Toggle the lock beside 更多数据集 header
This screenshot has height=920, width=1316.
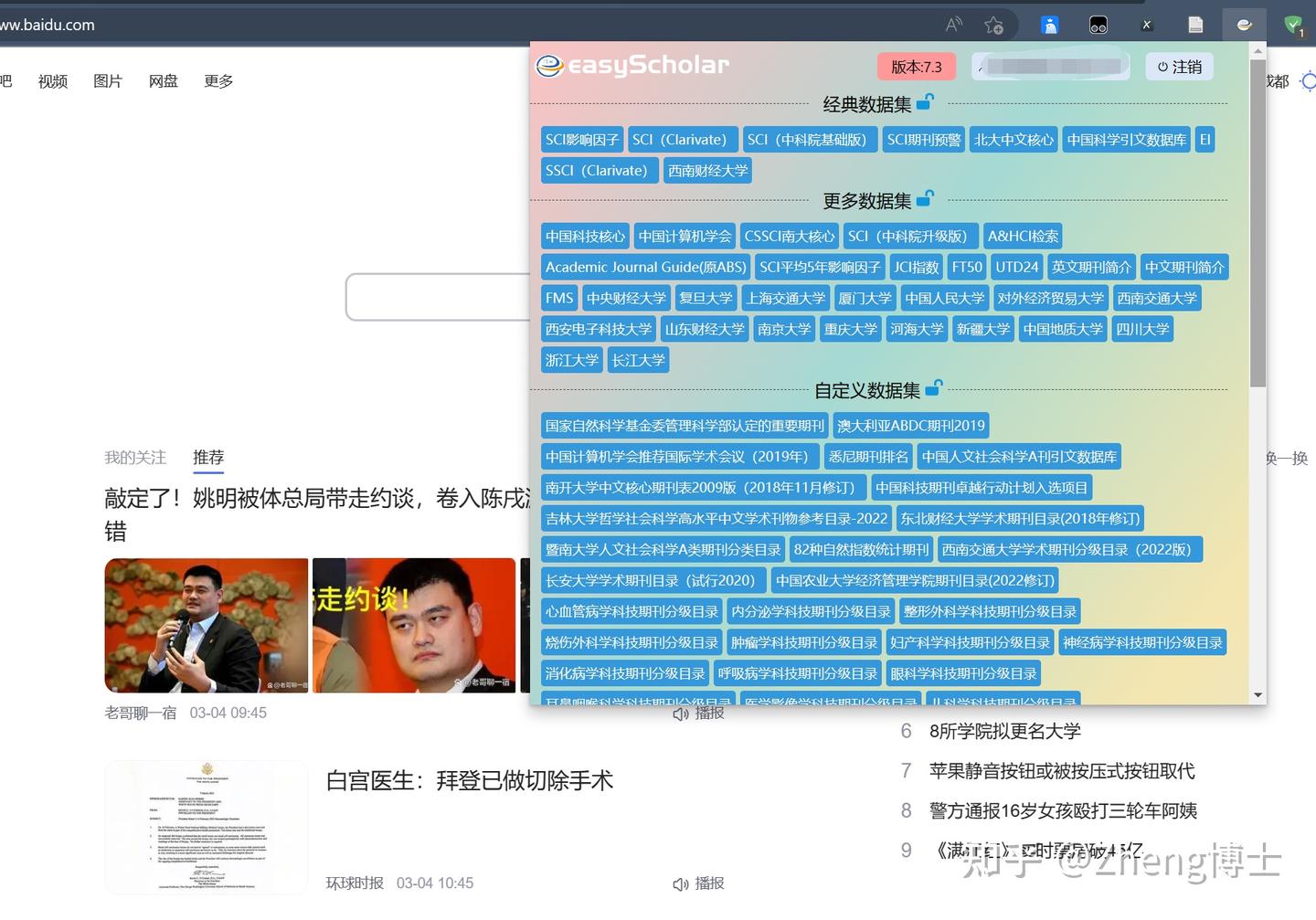pos(925,198)
